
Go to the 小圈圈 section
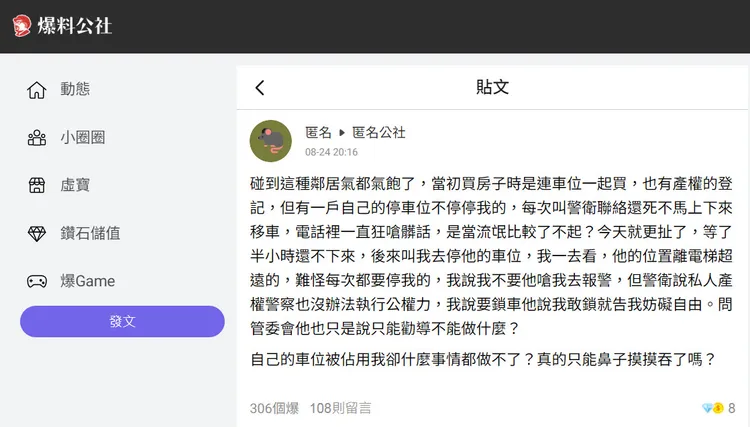pos(83,137)
